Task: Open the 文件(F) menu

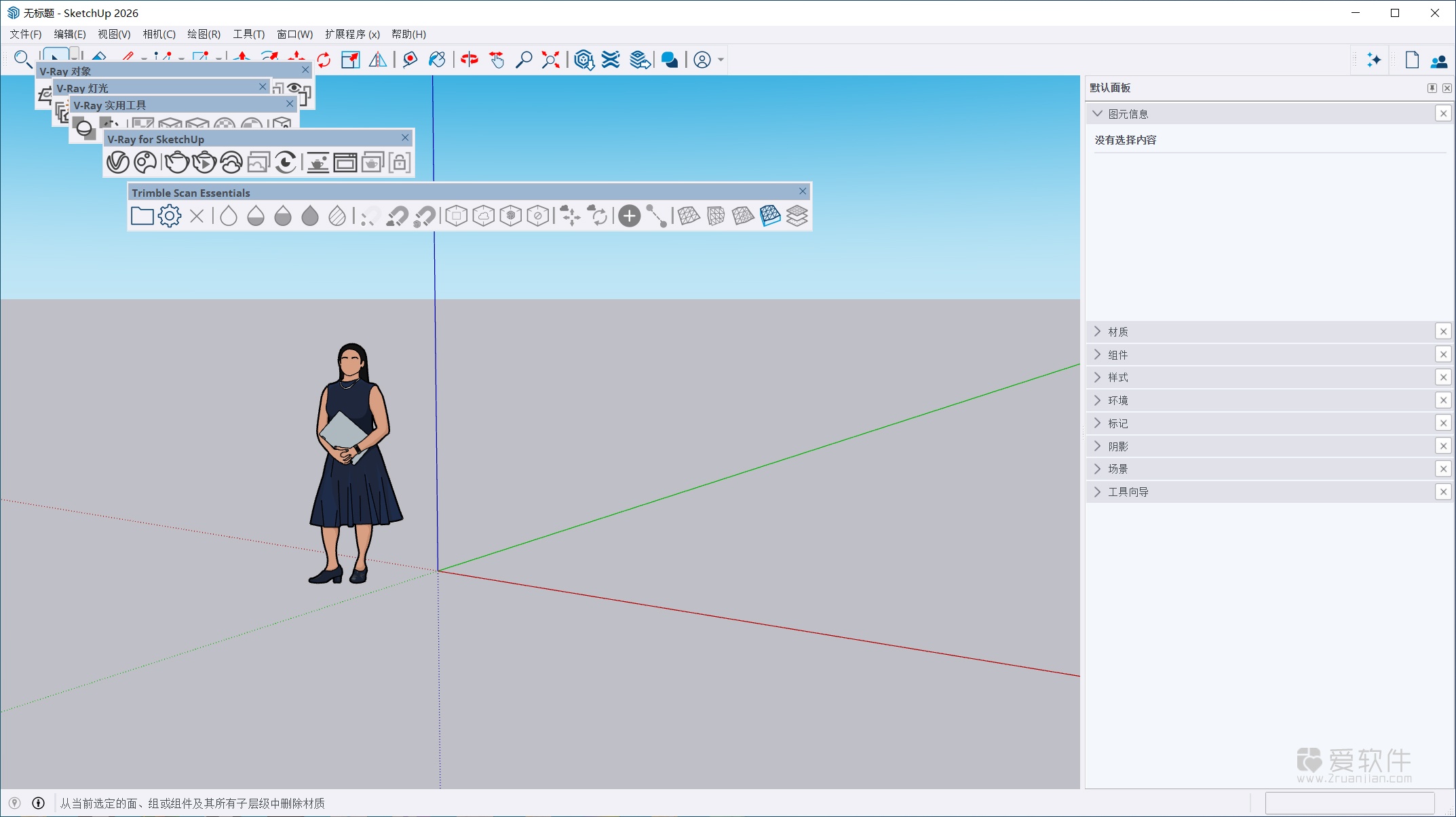Action: click(x=24, y=34)
